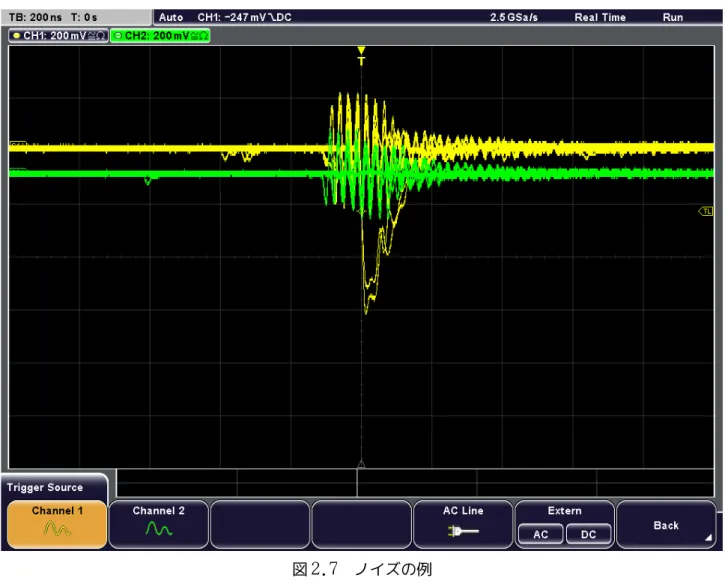Click the CH1: -247 mV trigger level readout
725x584 pixels.
(244, 18)
